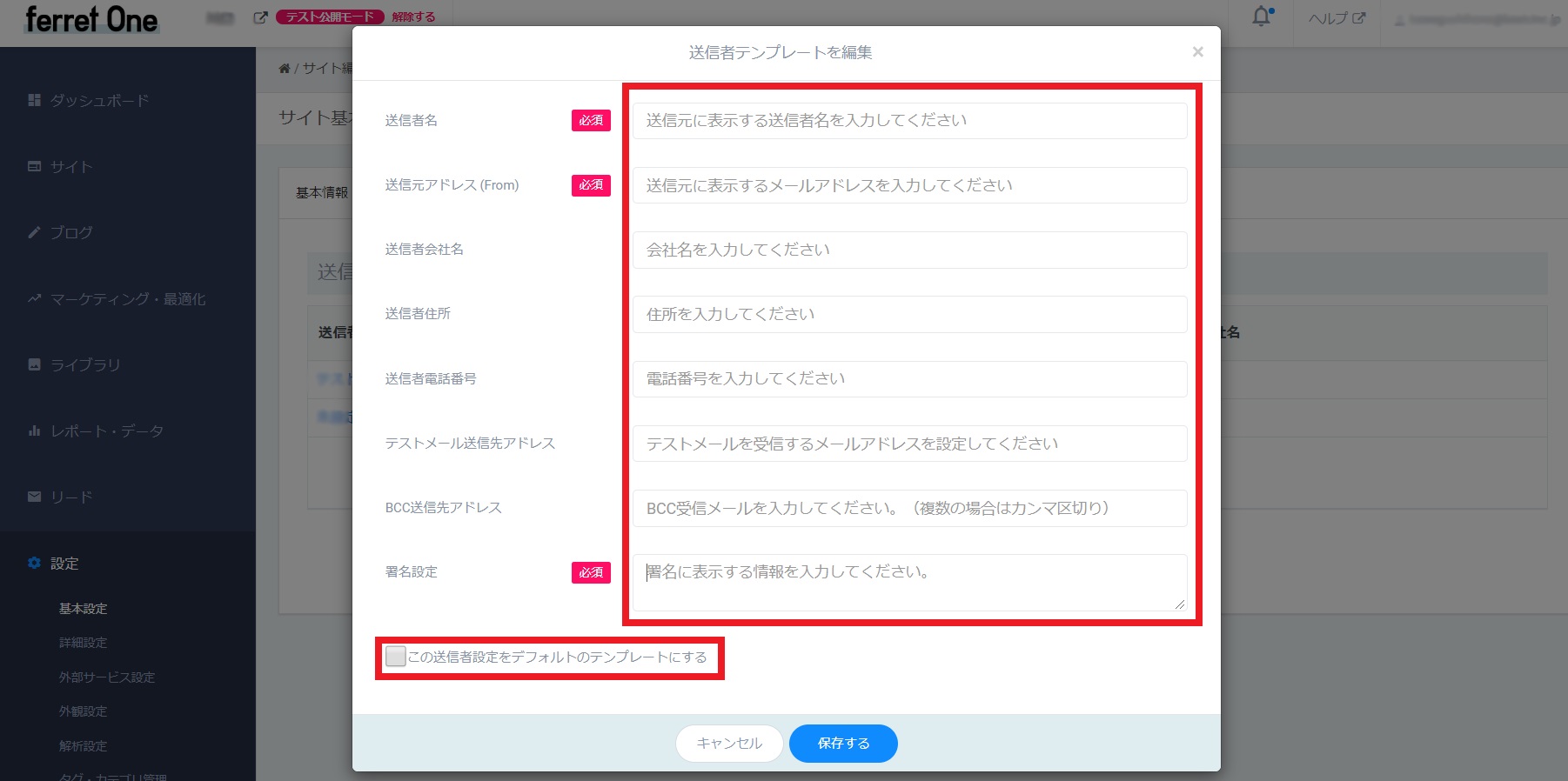Select 基本設定 submenu item

pyautogui.click(x=84, y=609)
